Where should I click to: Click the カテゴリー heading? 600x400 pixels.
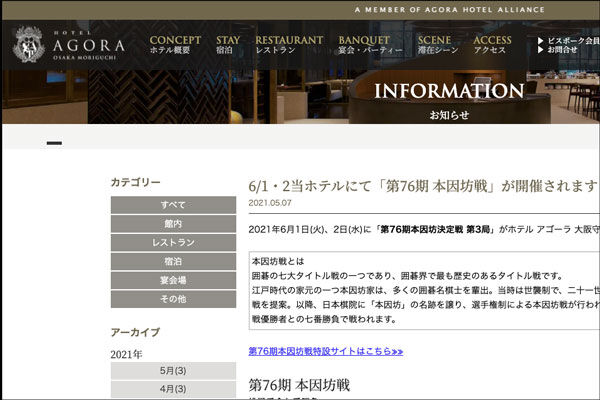point(135,182)
